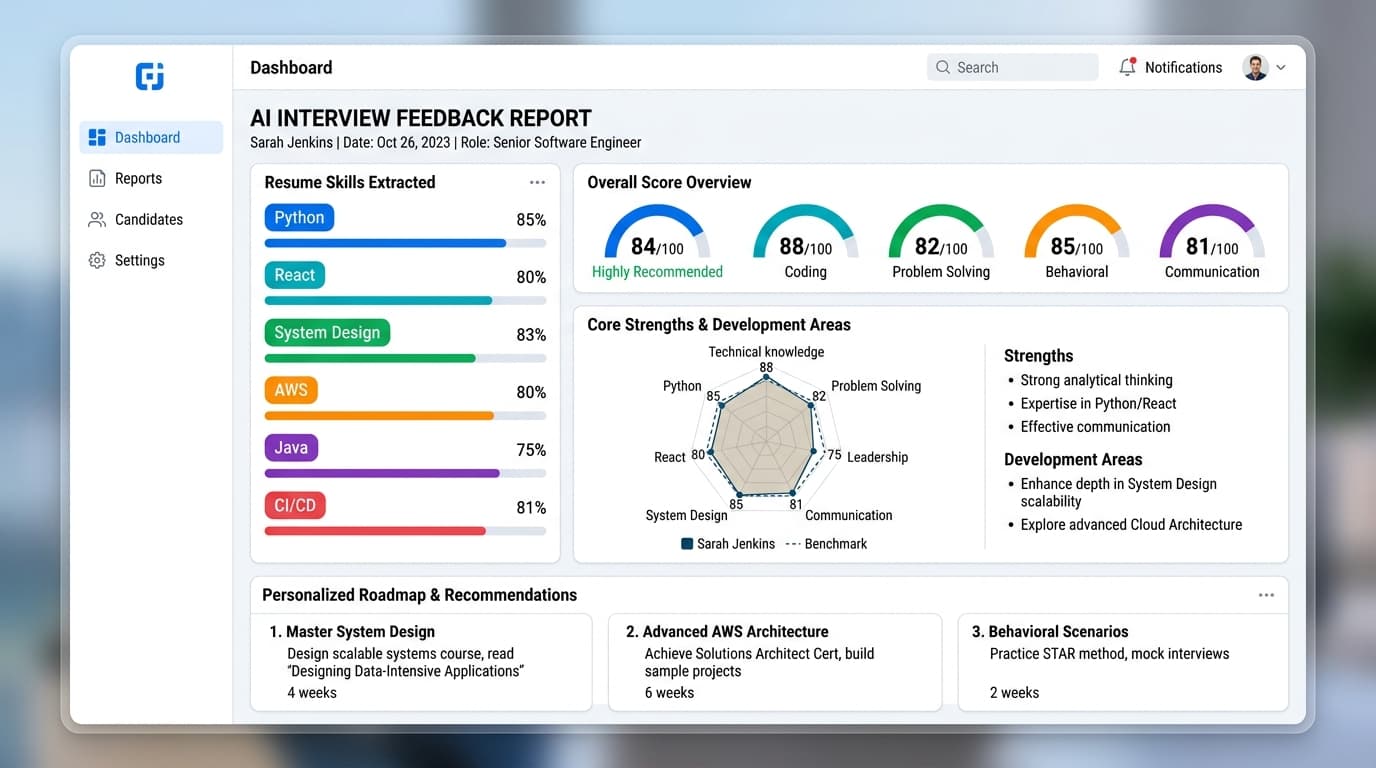Click the app logo in the sidebar
This screenshot has width=1376, height=768.
[150, 76]
